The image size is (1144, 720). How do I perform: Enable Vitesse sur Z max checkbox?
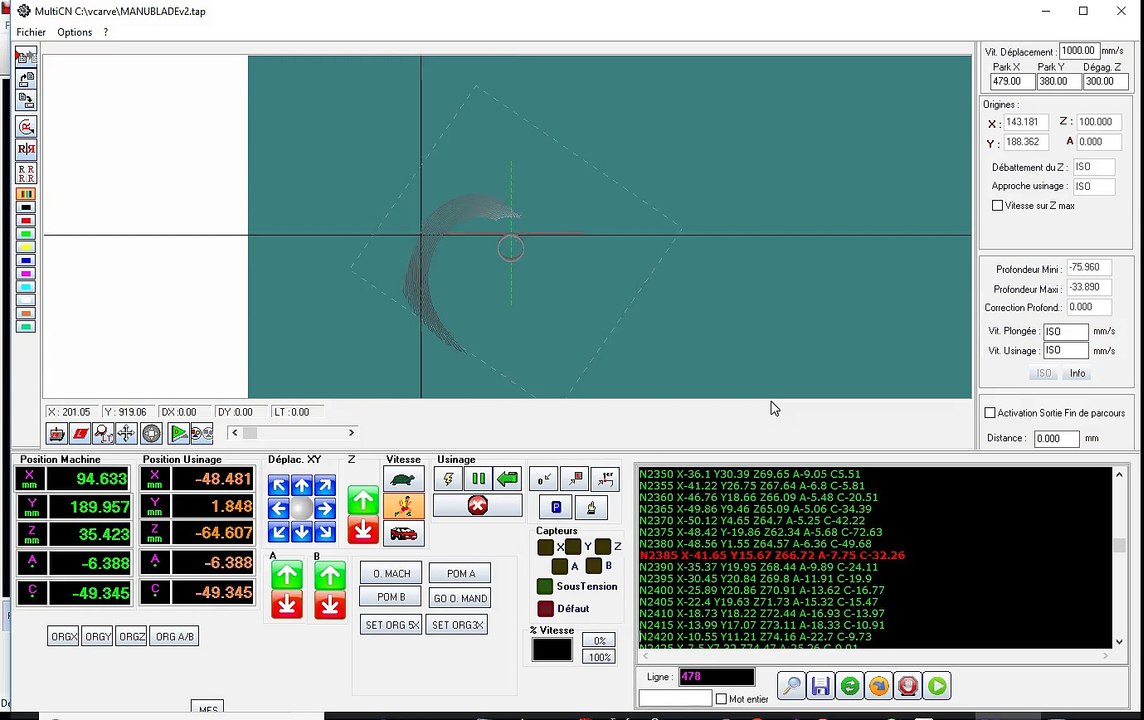(x=997, y=206)
